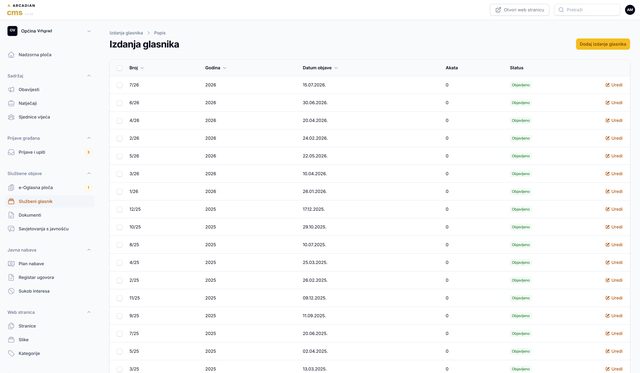Click the date 29.10.2025. cell
Screen dimensions: 640x373
click(x=314, y=227)
